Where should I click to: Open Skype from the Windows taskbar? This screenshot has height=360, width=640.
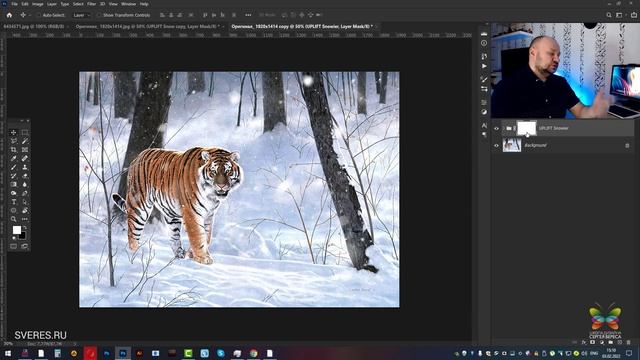pos(221,353)
